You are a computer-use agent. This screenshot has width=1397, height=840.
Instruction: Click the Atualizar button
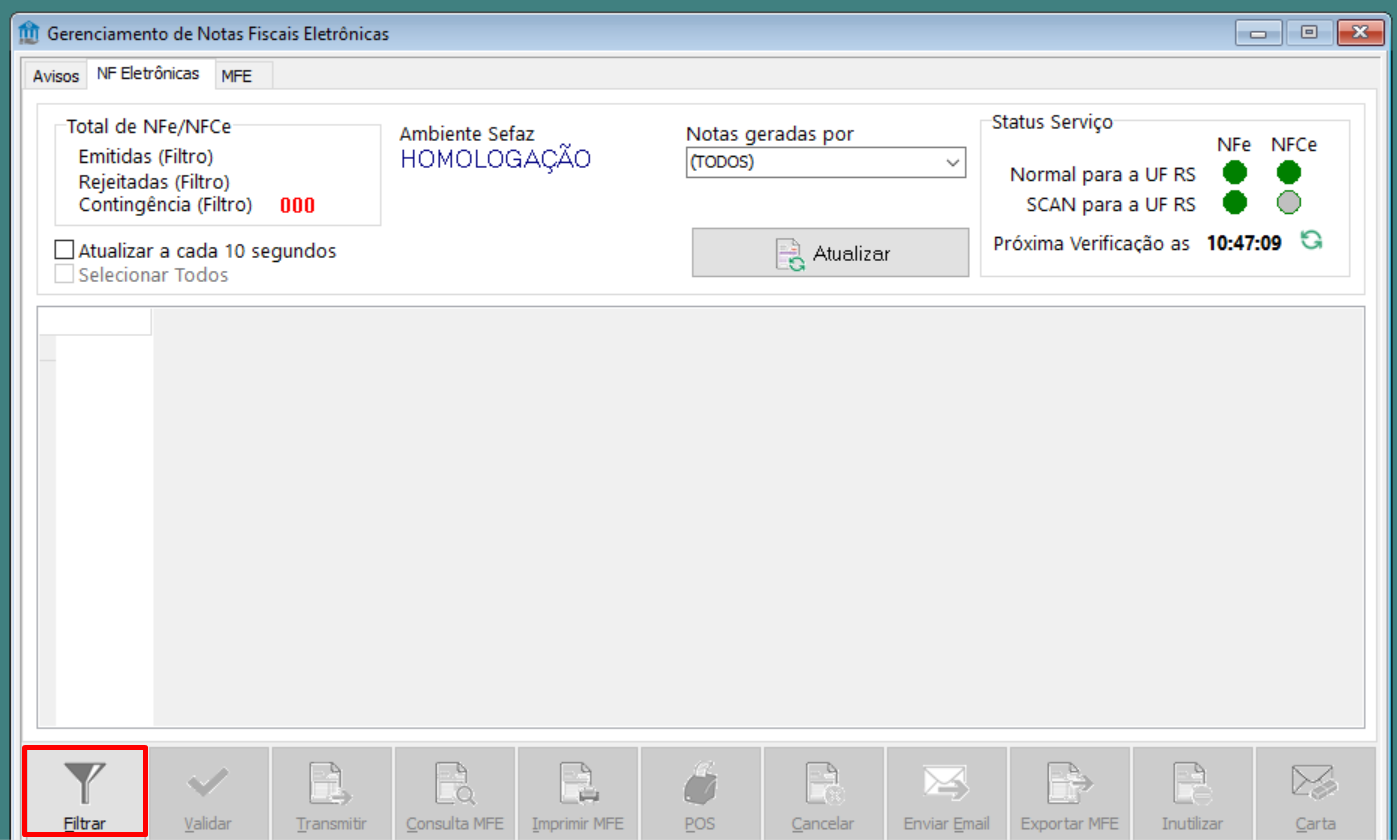tap(830, 253)
